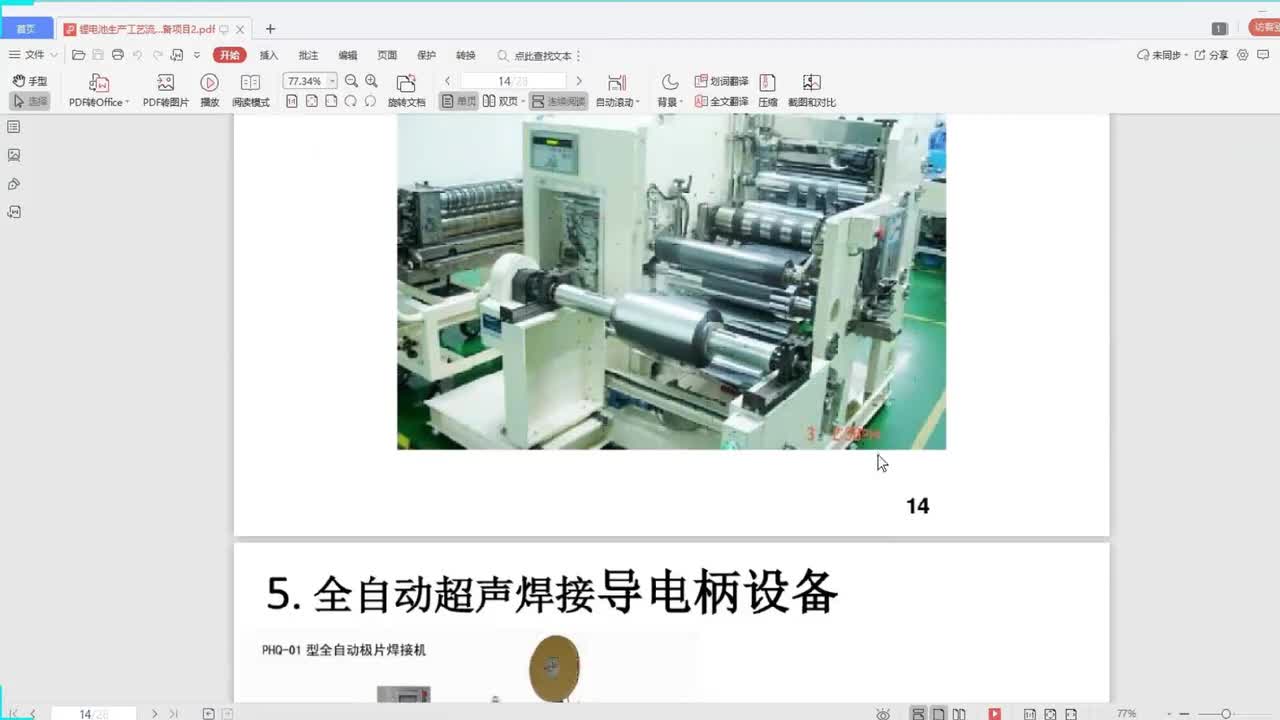Enable 阅读模式 reading mode

(x=250, y=90)
